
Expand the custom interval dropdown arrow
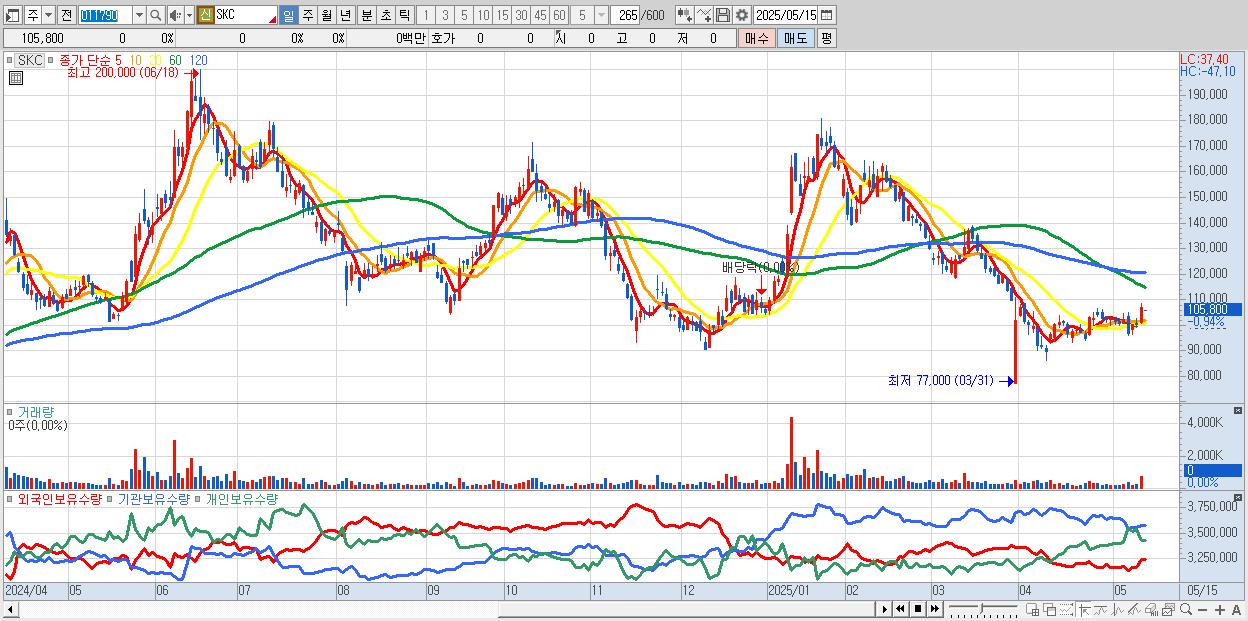point(600,15)
